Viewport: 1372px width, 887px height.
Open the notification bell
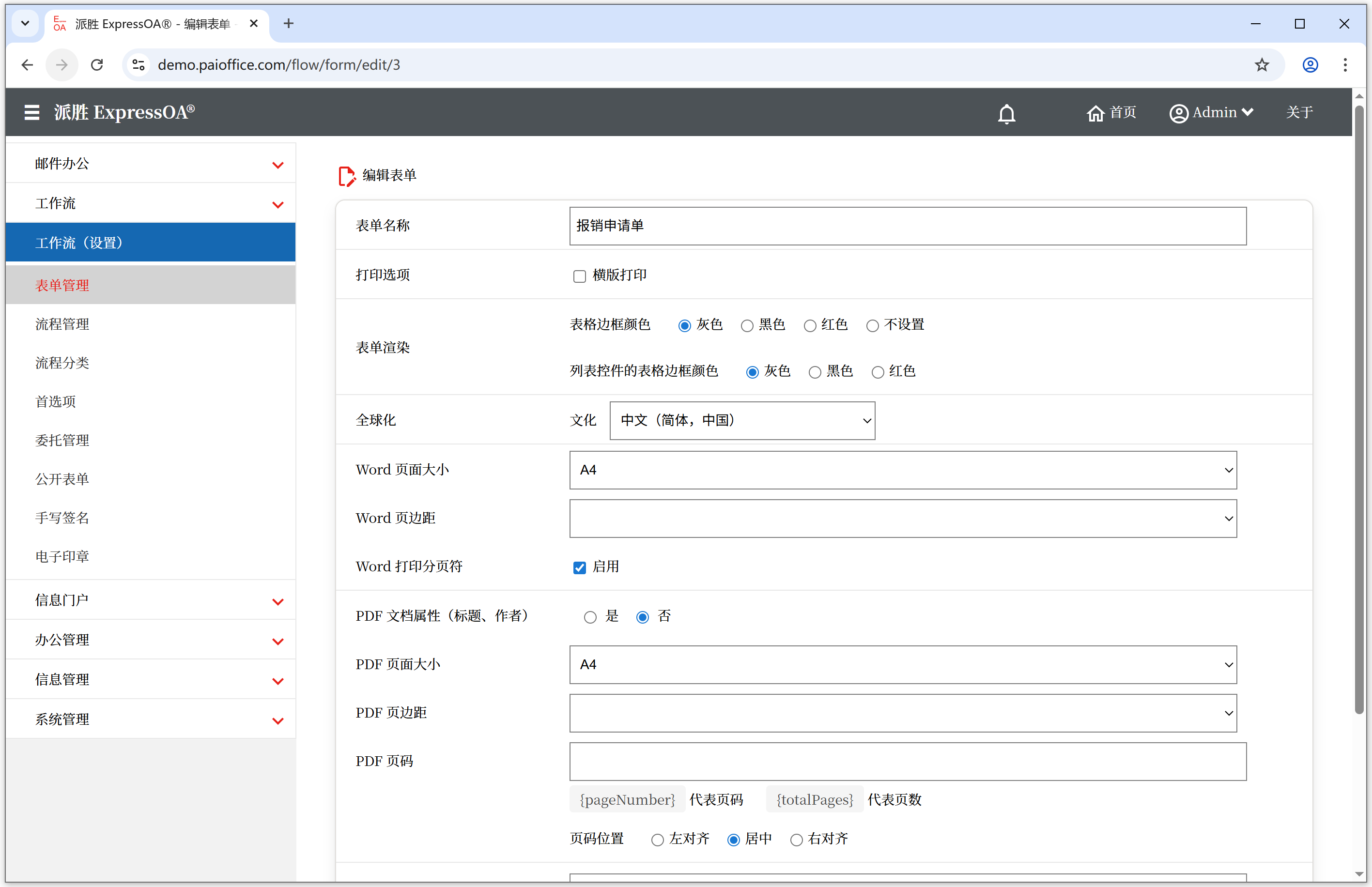point(1006,113)
